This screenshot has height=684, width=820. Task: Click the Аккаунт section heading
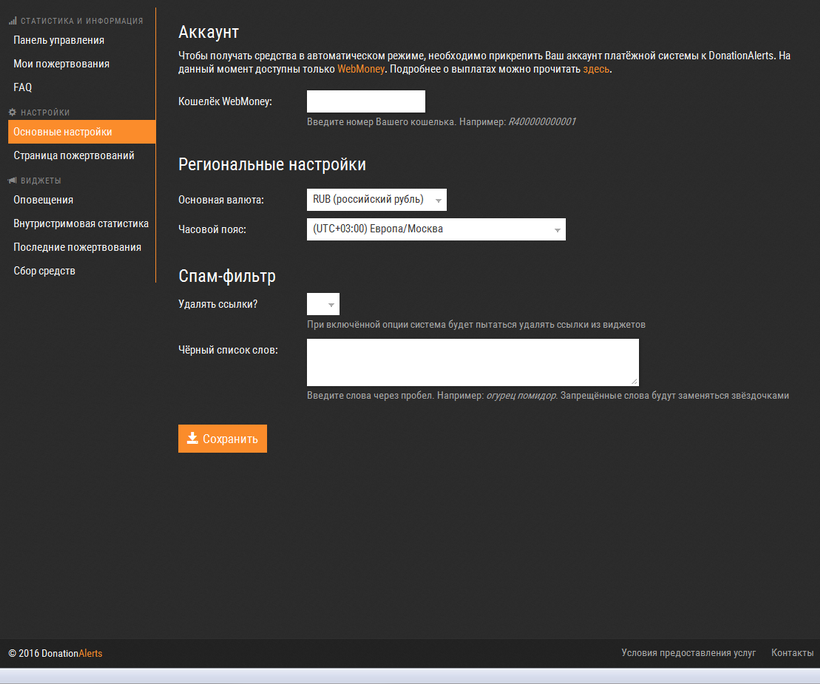click(209, 32)
